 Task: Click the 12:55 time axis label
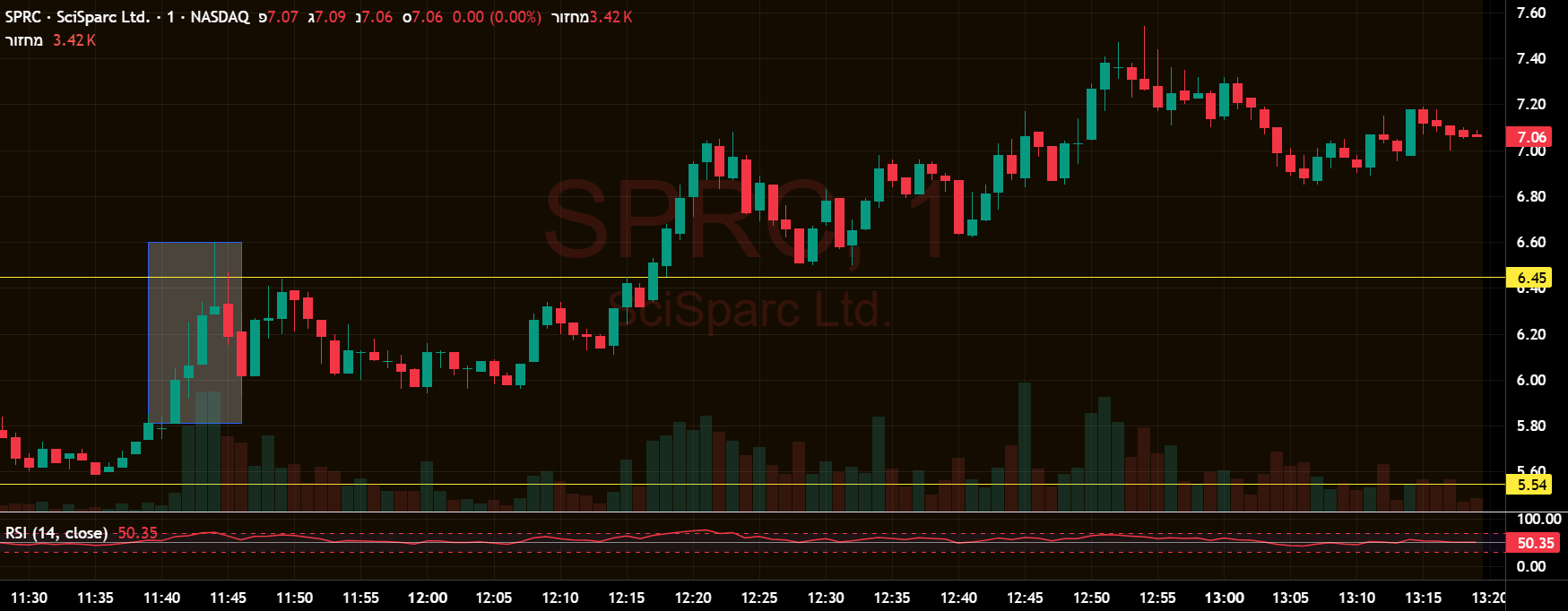point(1157,598)
